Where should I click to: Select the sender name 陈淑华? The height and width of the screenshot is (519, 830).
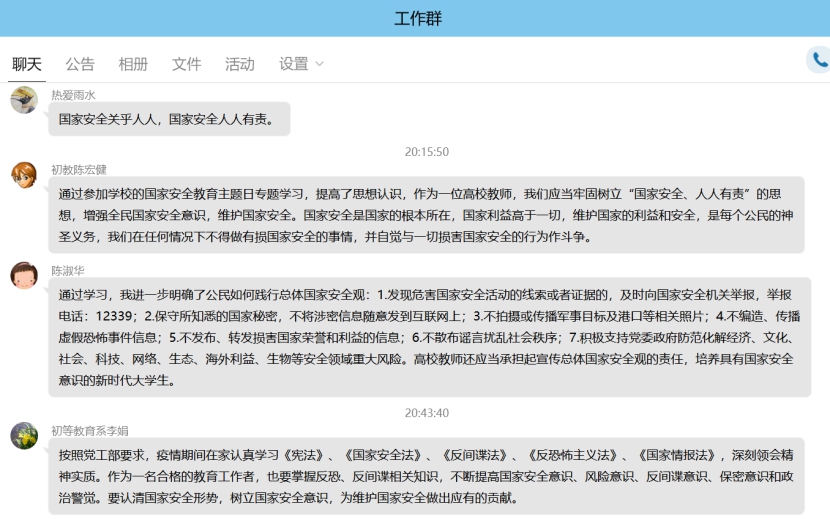[68, 271]
